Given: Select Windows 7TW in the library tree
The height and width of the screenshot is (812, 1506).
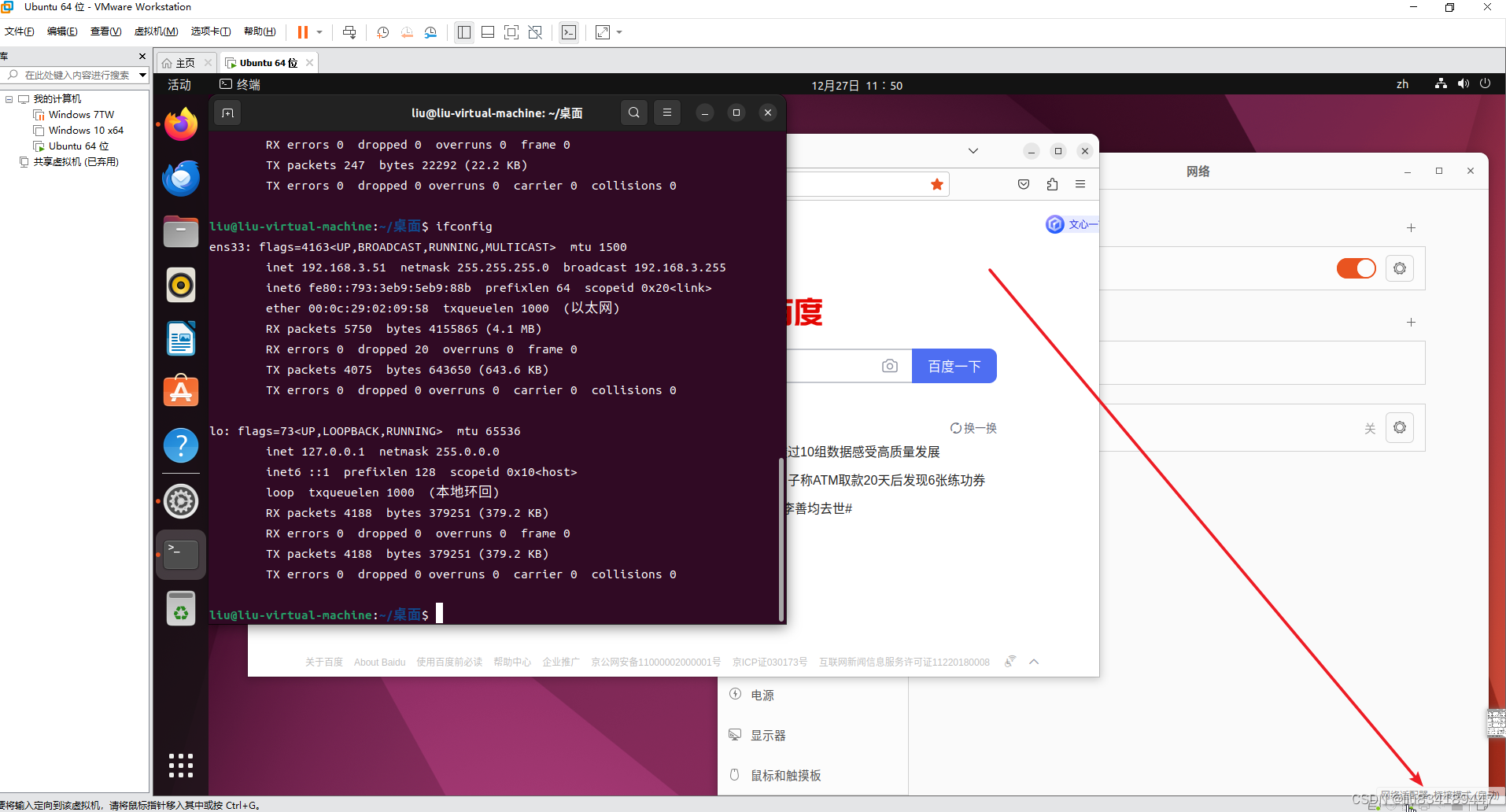Looking at the screenshot, I should pos(81,115).
